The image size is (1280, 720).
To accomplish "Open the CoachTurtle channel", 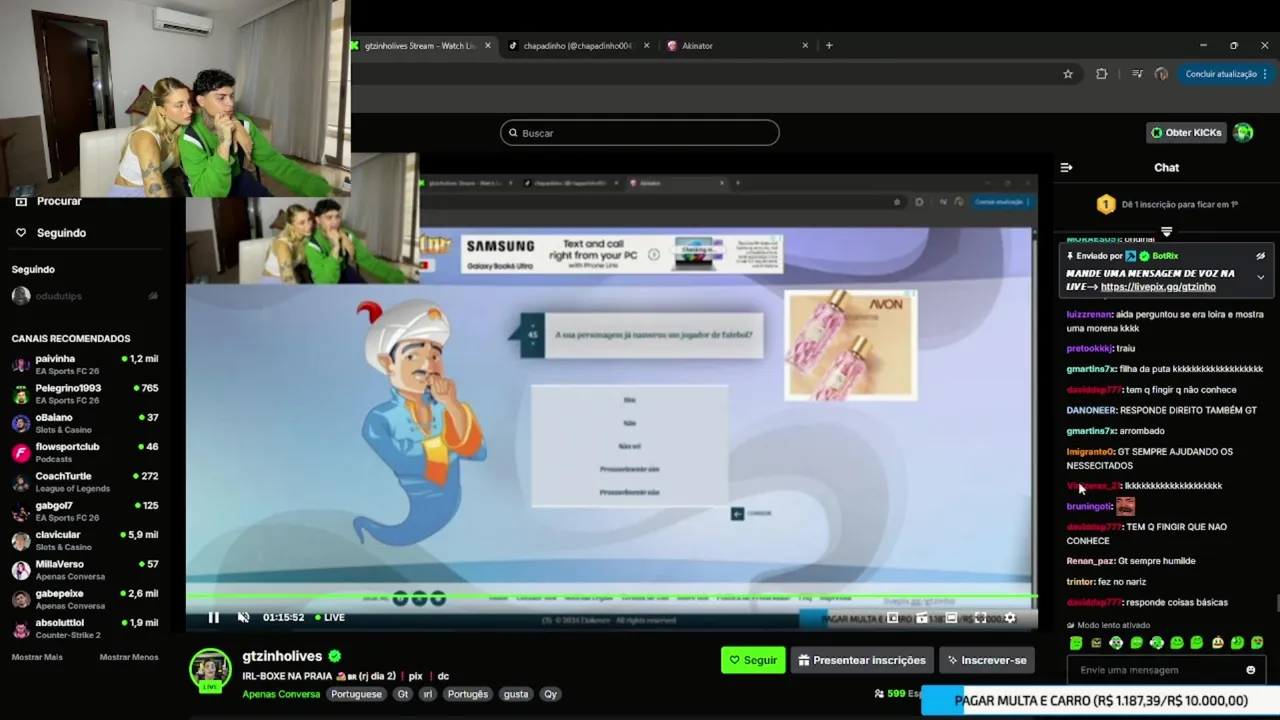I will 85,482.
